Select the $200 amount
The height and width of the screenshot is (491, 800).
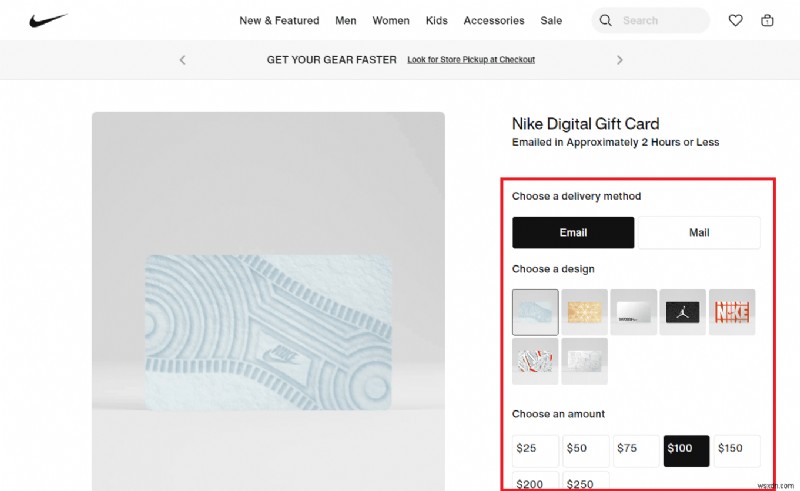click(x=535, y=481)
